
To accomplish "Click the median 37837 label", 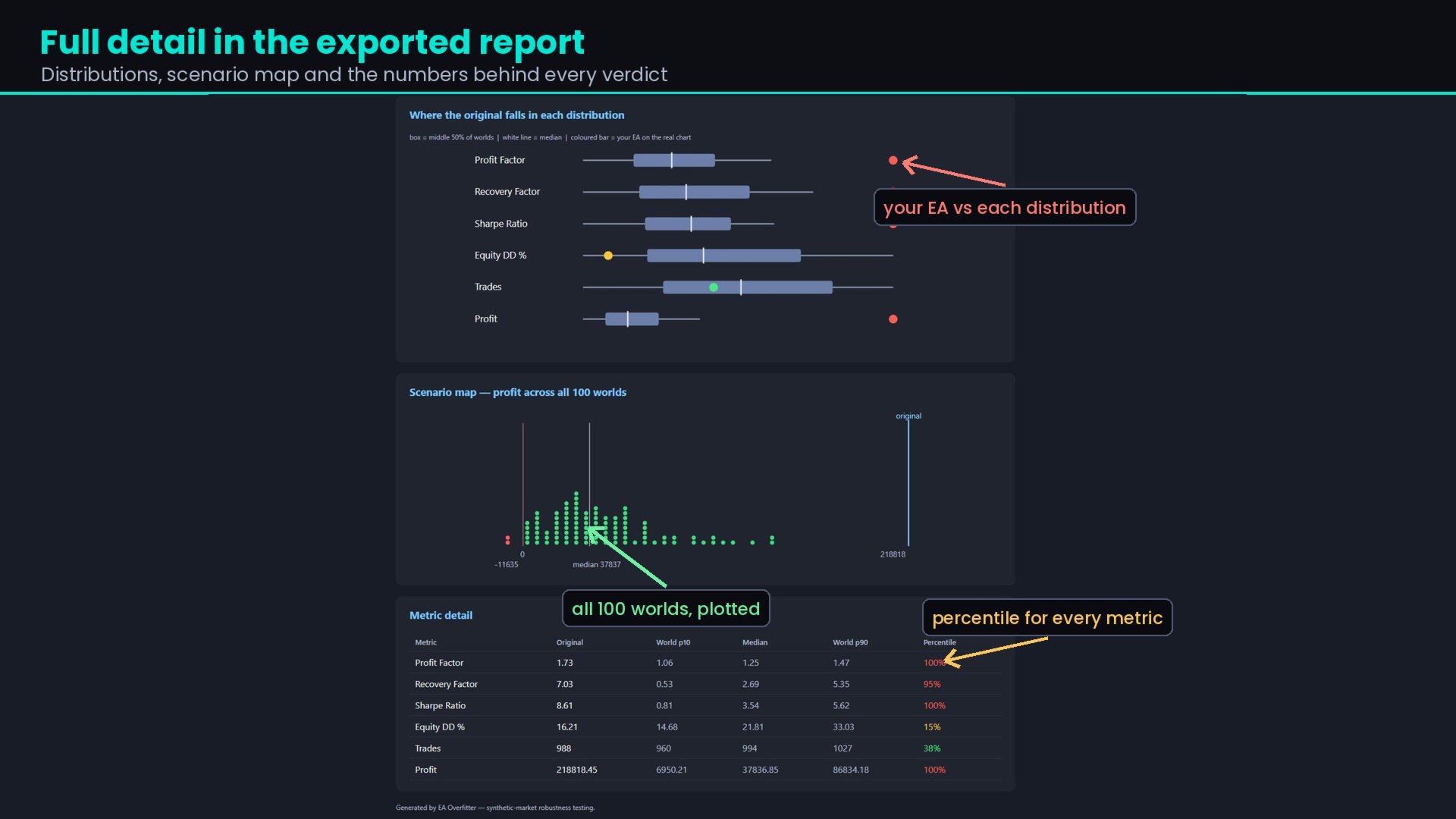I will [597, 564].
